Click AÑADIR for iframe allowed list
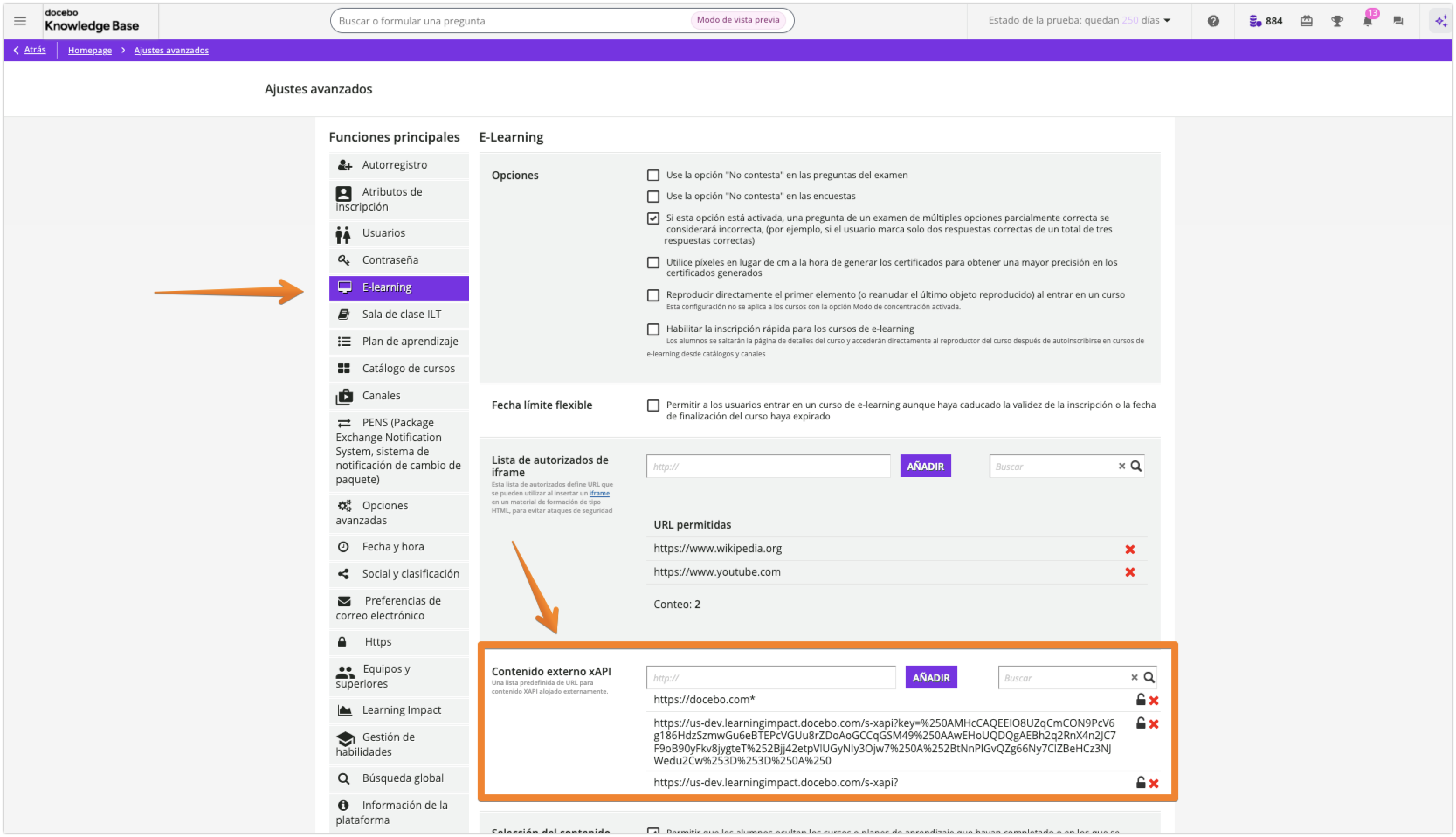1456x837 pixels. 925,466
